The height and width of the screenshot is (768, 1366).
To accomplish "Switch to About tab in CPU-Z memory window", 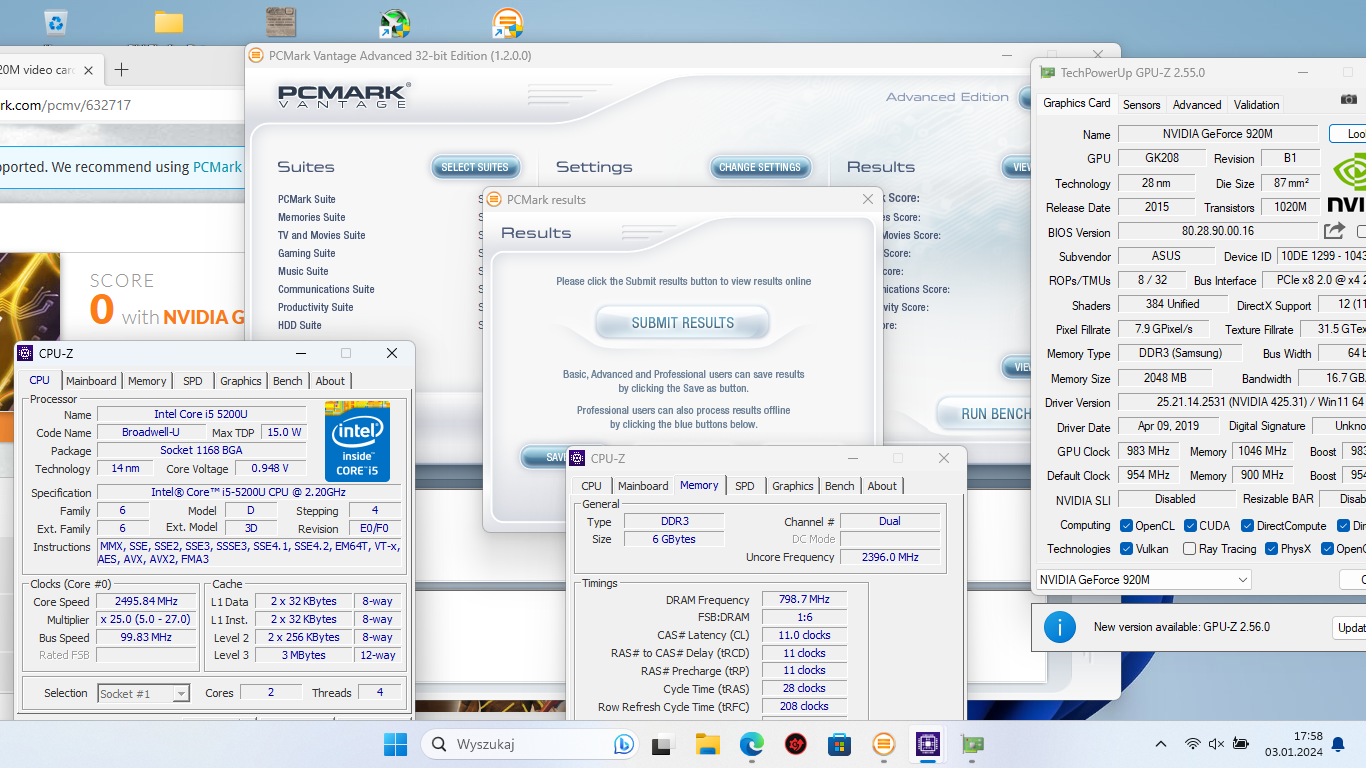I will 882,486.
